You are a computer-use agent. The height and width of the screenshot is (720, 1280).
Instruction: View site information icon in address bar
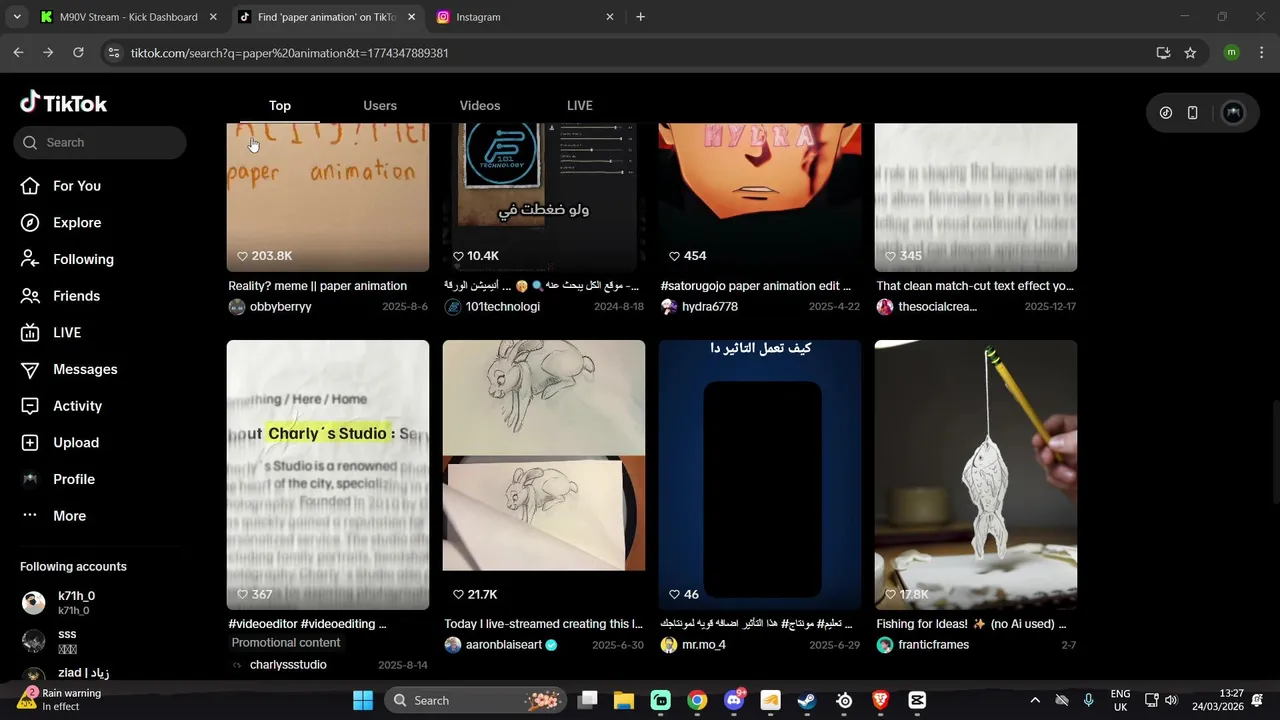click(x=114, y=53)
